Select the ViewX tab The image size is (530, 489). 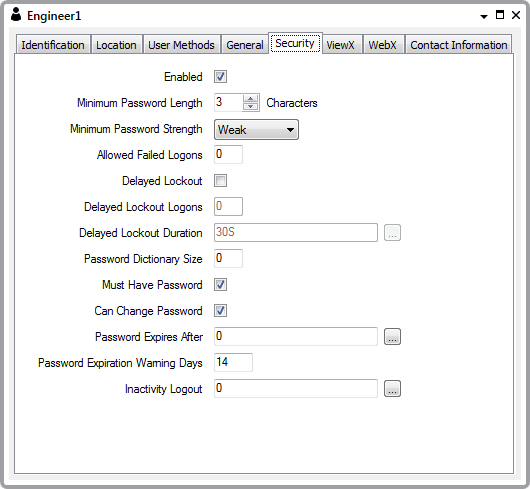[340, 45]
